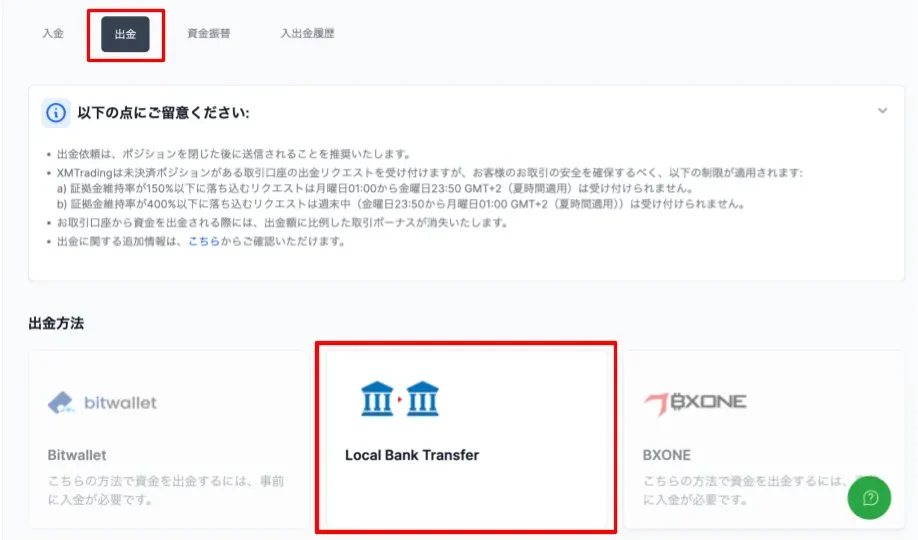The height and width of the screenshot is (540, 918).
Task: Click the line mentioning 証拠金維持率が400%以下
Action: 401,204
